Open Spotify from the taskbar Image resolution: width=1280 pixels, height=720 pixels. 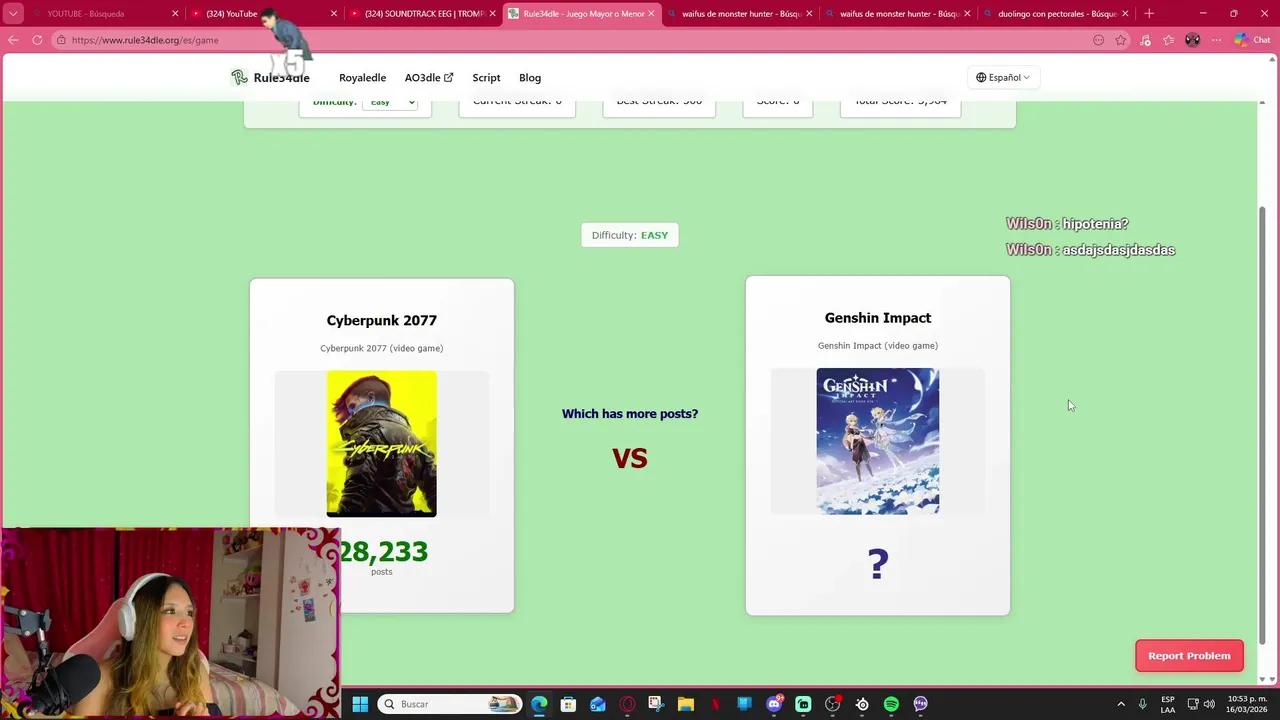pos(891,704)
